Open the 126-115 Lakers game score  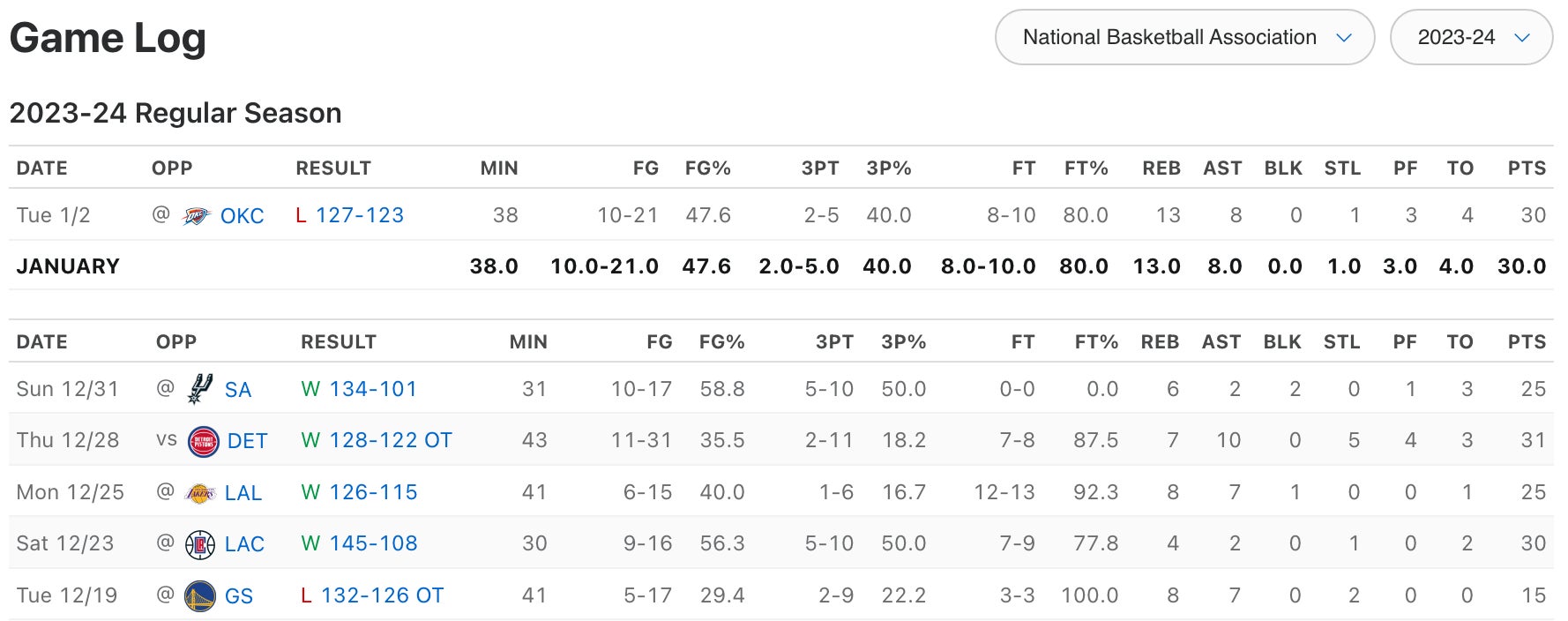pos(373,492)
